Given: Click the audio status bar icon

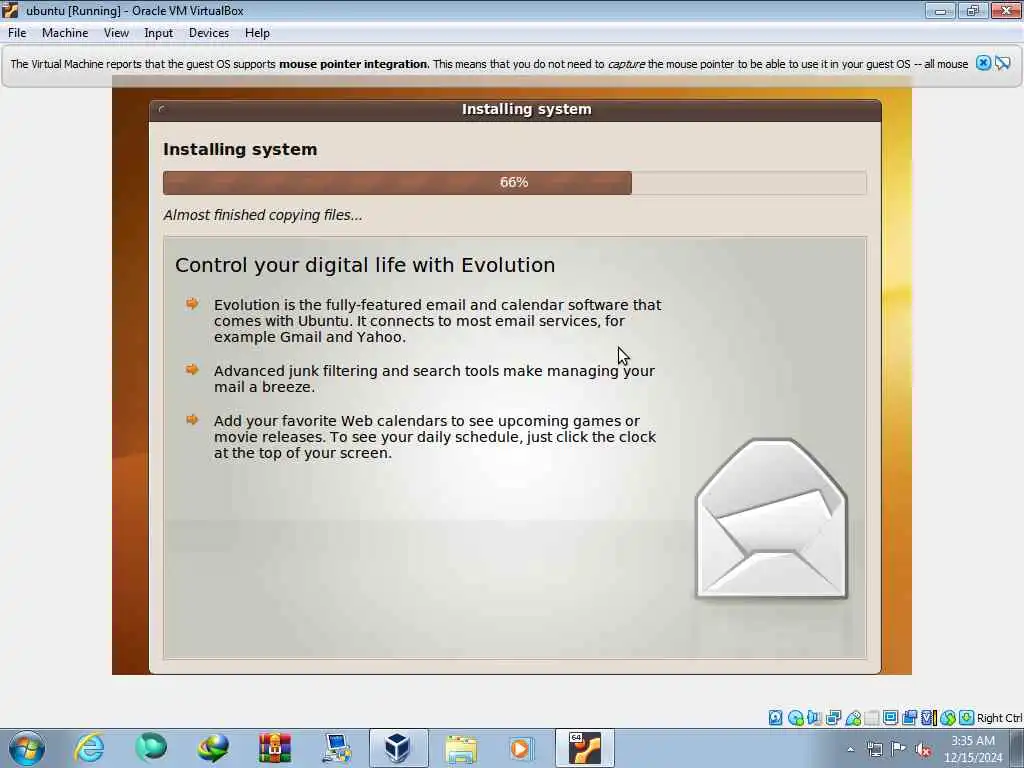Looking at the screenshot, I should pos(814,718).
